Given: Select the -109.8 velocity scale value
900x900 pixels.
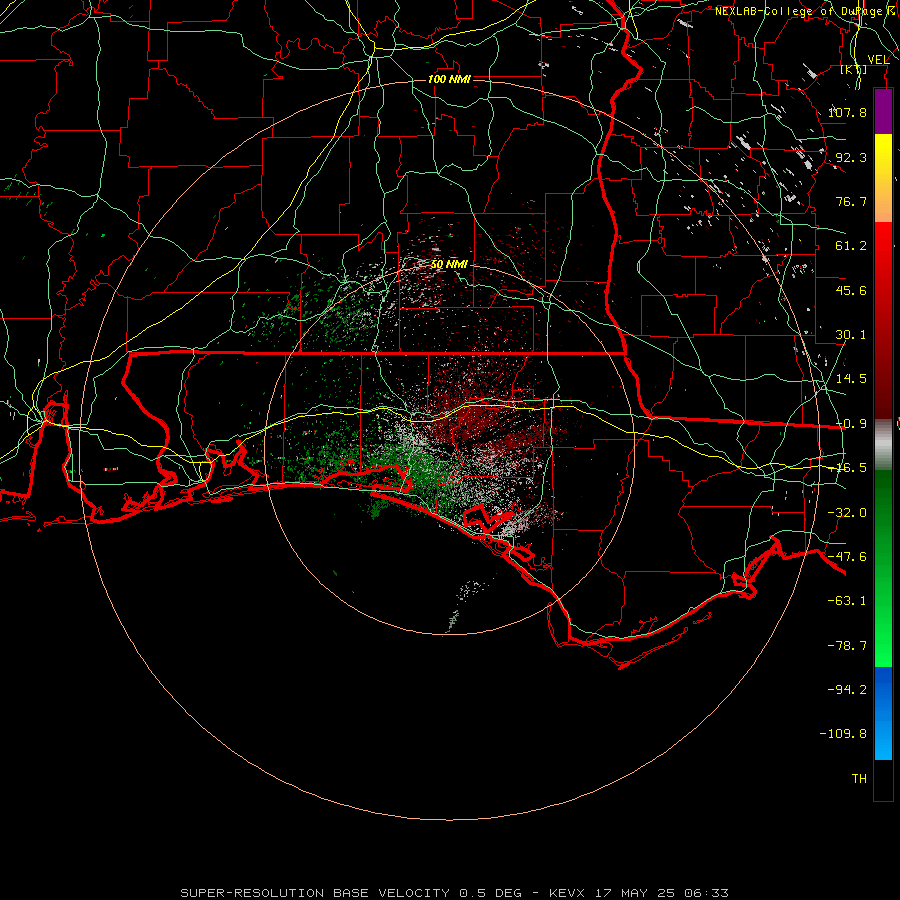Looking at the screenshot, I should click(843, 734).
